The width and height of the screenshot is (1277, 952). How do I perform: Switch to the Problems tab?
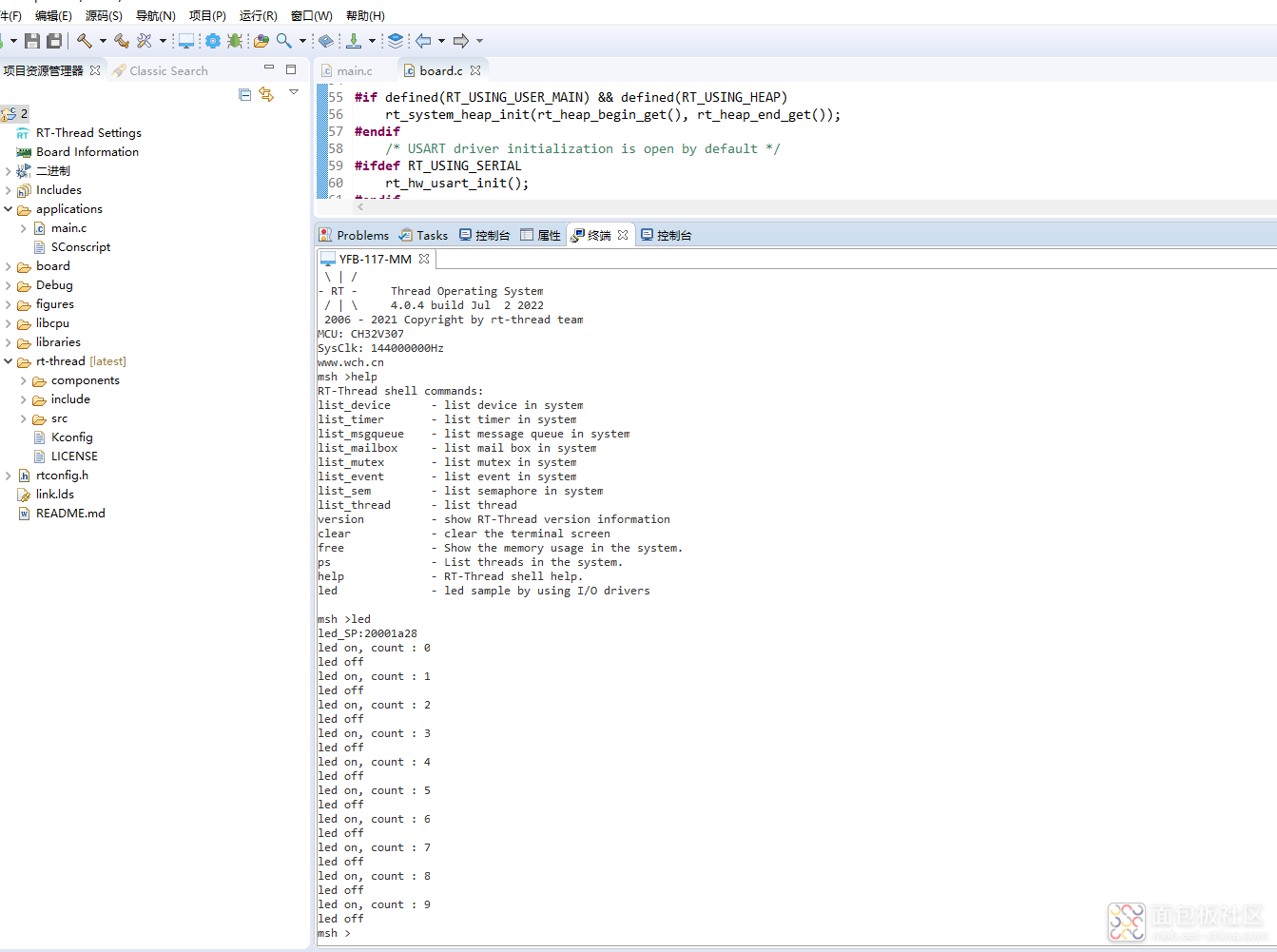pyautogui.click(x=354, y=235)
